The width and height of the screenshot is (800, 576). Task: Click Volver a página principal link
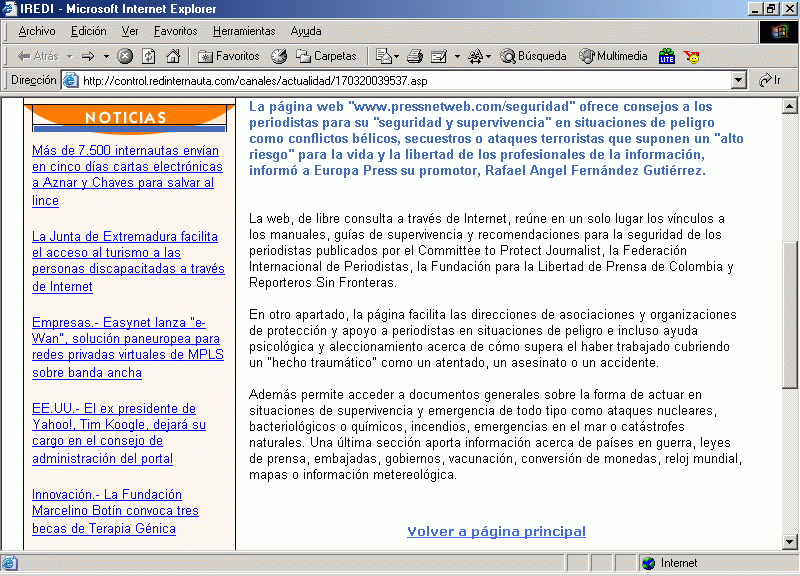point(496,531)
